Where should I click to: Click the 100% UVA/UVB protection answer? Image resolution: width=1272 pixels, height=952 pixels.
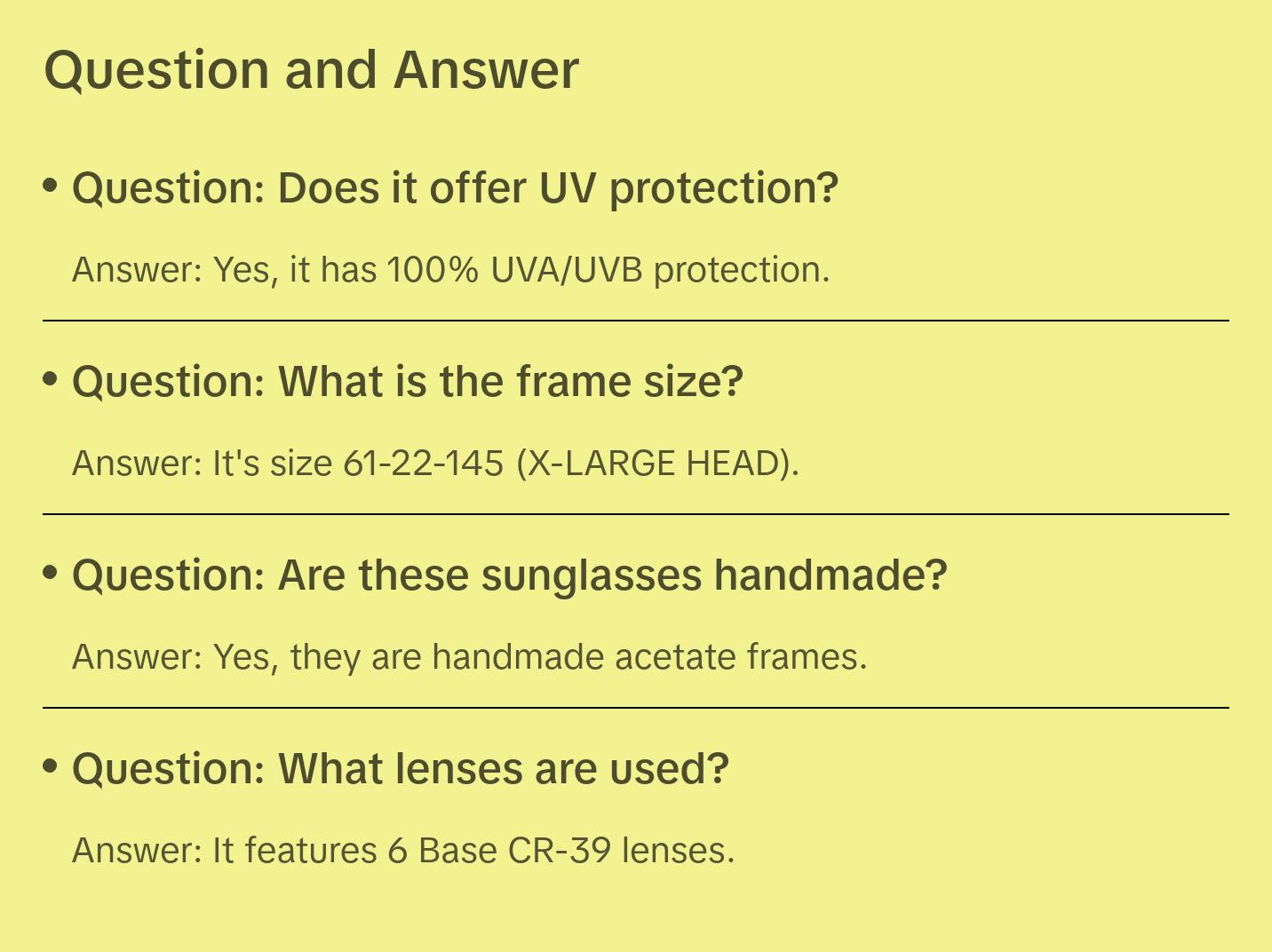(450, 270)
